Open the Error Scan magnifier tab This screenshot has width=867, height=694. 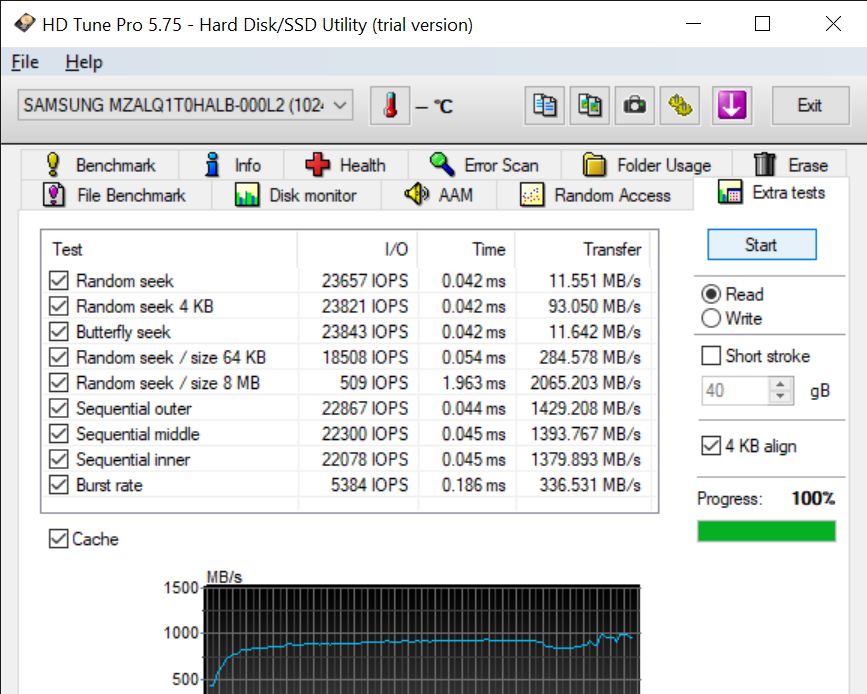[484, 165]
